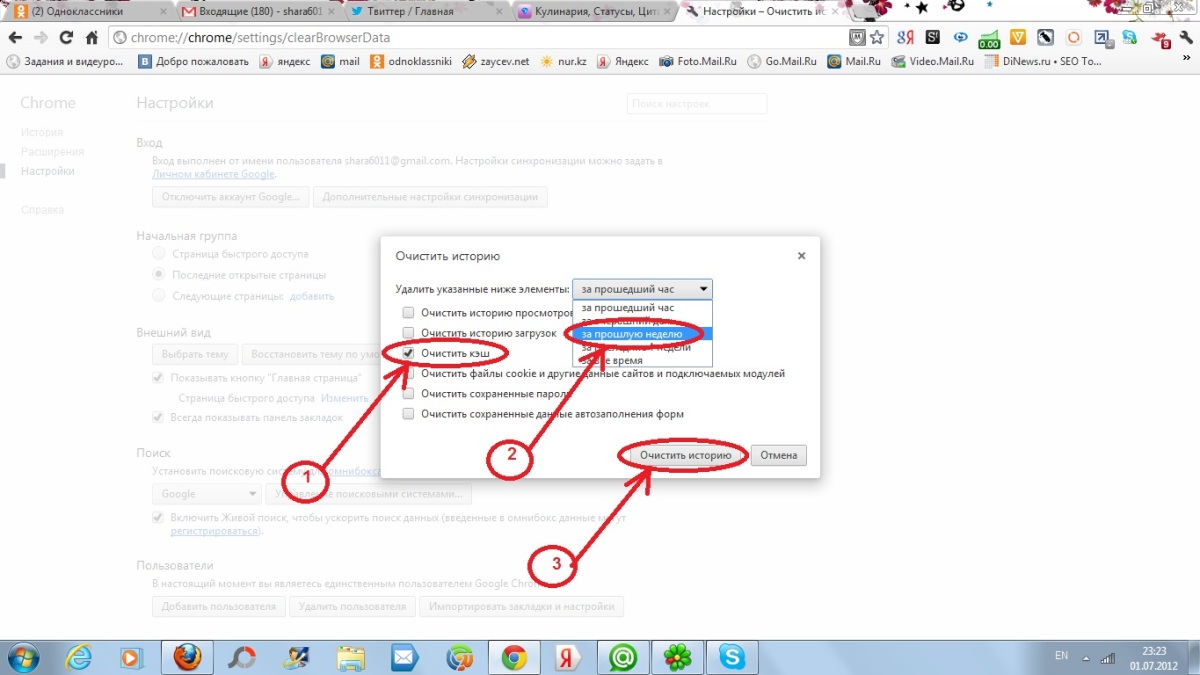Check 'Очистить историю загрузок'

click(x=408, y=332)
